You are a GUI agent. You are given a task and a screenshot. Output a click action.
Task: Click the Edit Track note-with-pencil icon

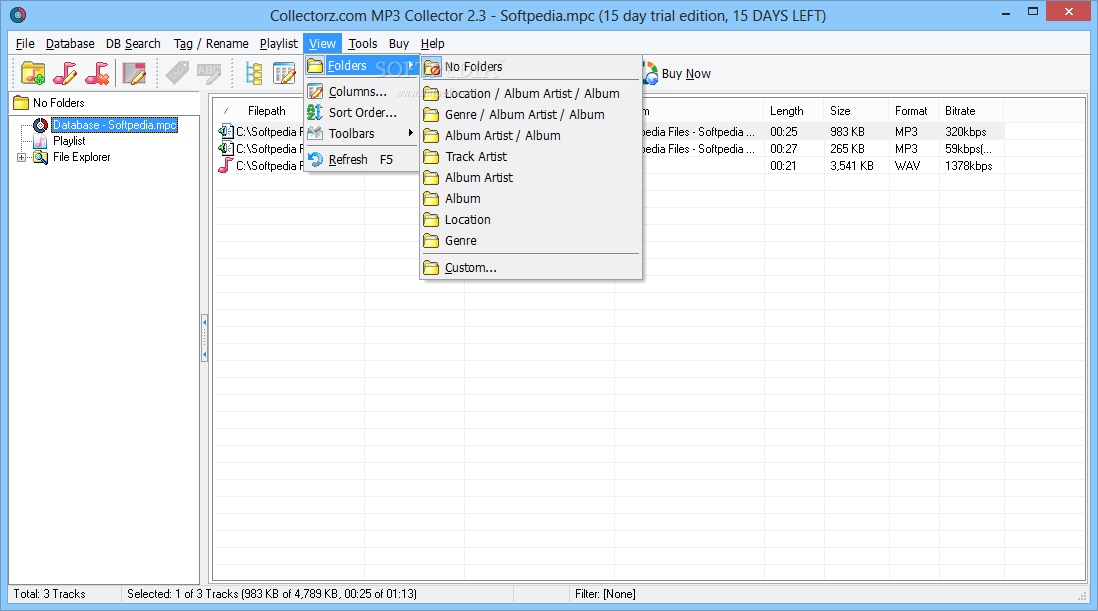coord(65,73)
